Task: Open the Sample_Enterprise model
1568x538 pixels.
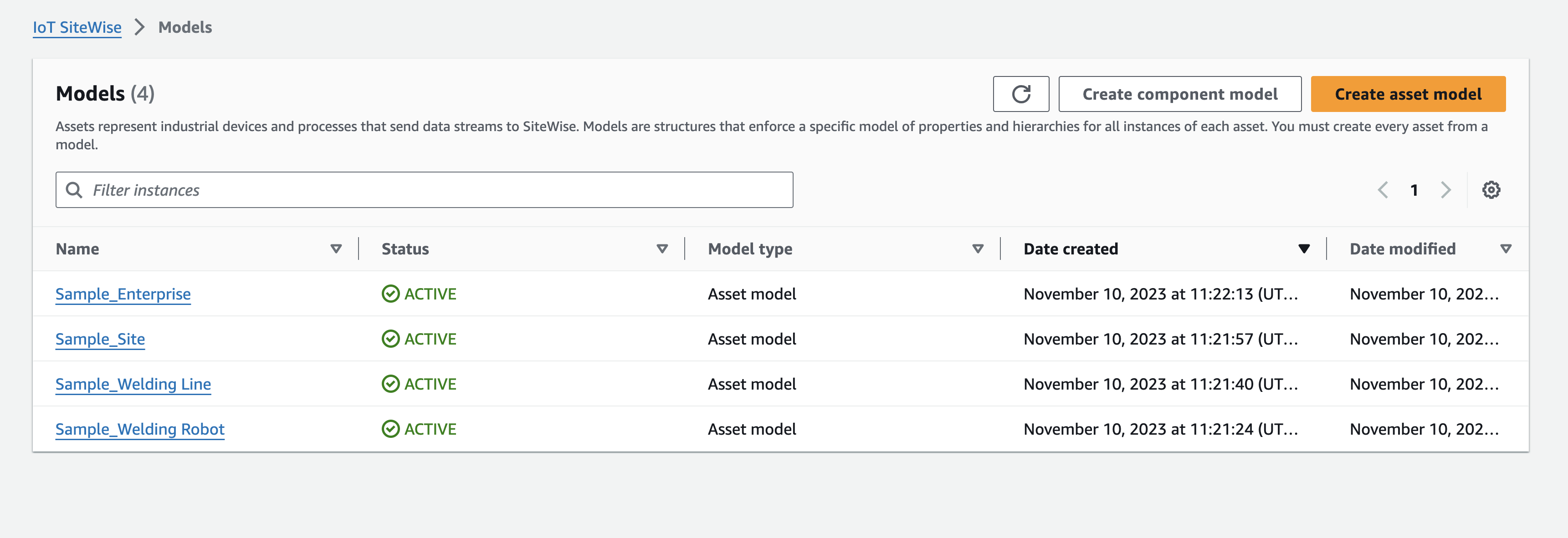Action: coord(122,293)
